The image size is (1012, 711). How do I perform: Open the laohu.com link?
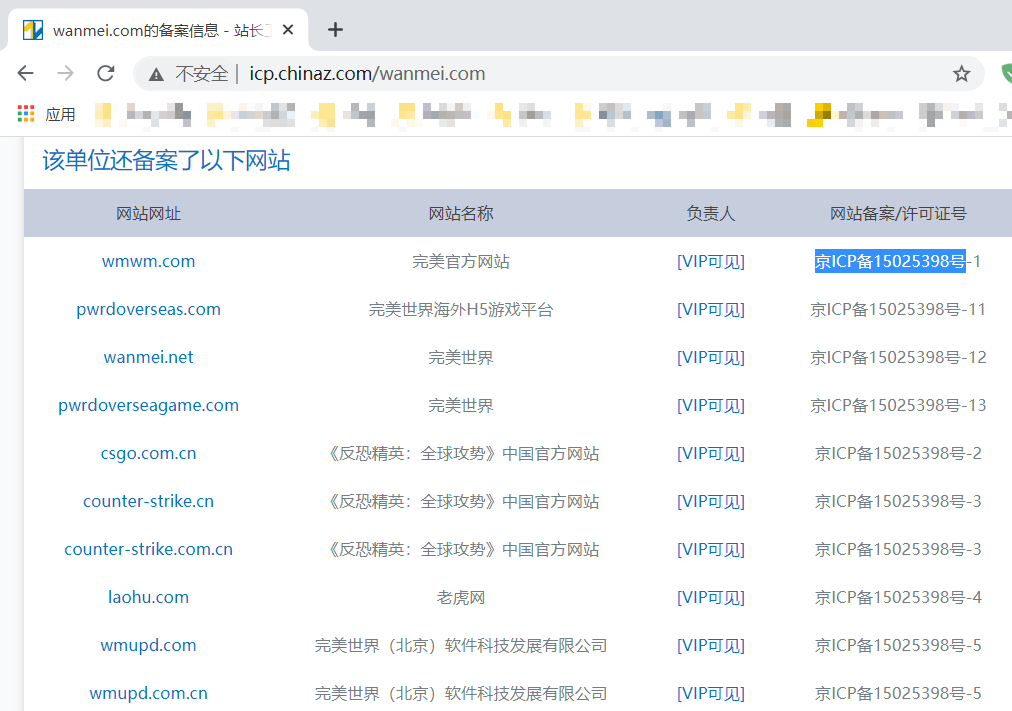point(148,597)
